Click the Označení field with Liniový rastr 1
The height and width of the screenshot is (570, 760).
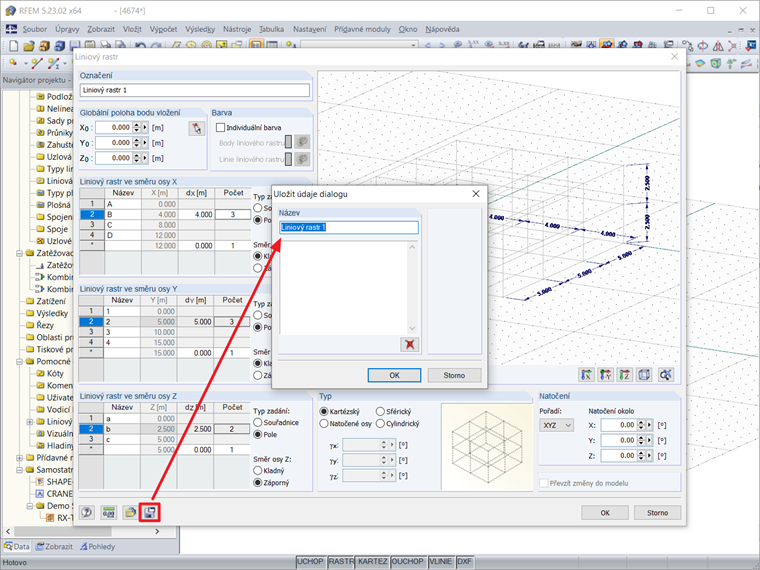pos(195,90)
